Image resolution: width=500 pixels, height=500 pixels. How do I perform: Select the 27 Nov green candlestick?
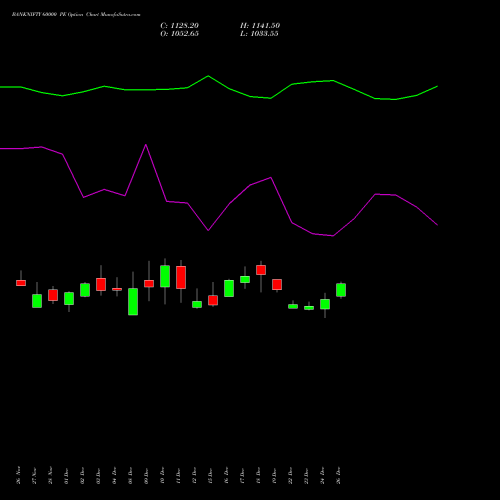tap(37, 301)
